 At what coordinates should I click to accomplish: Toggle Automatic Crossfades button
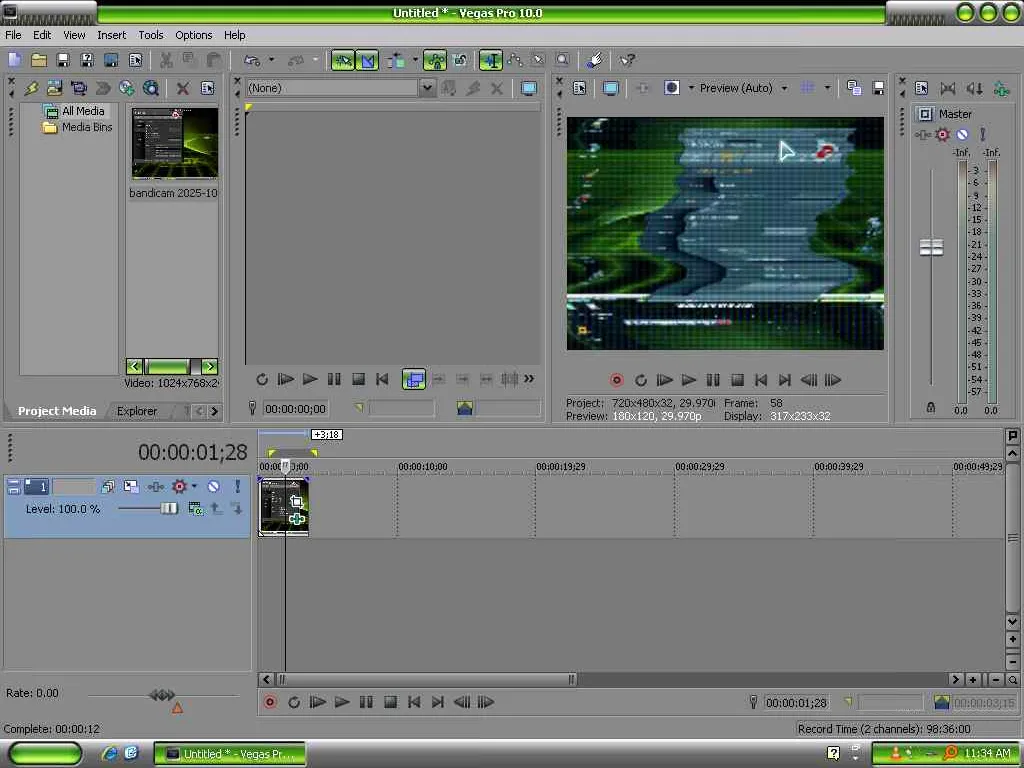368,61
